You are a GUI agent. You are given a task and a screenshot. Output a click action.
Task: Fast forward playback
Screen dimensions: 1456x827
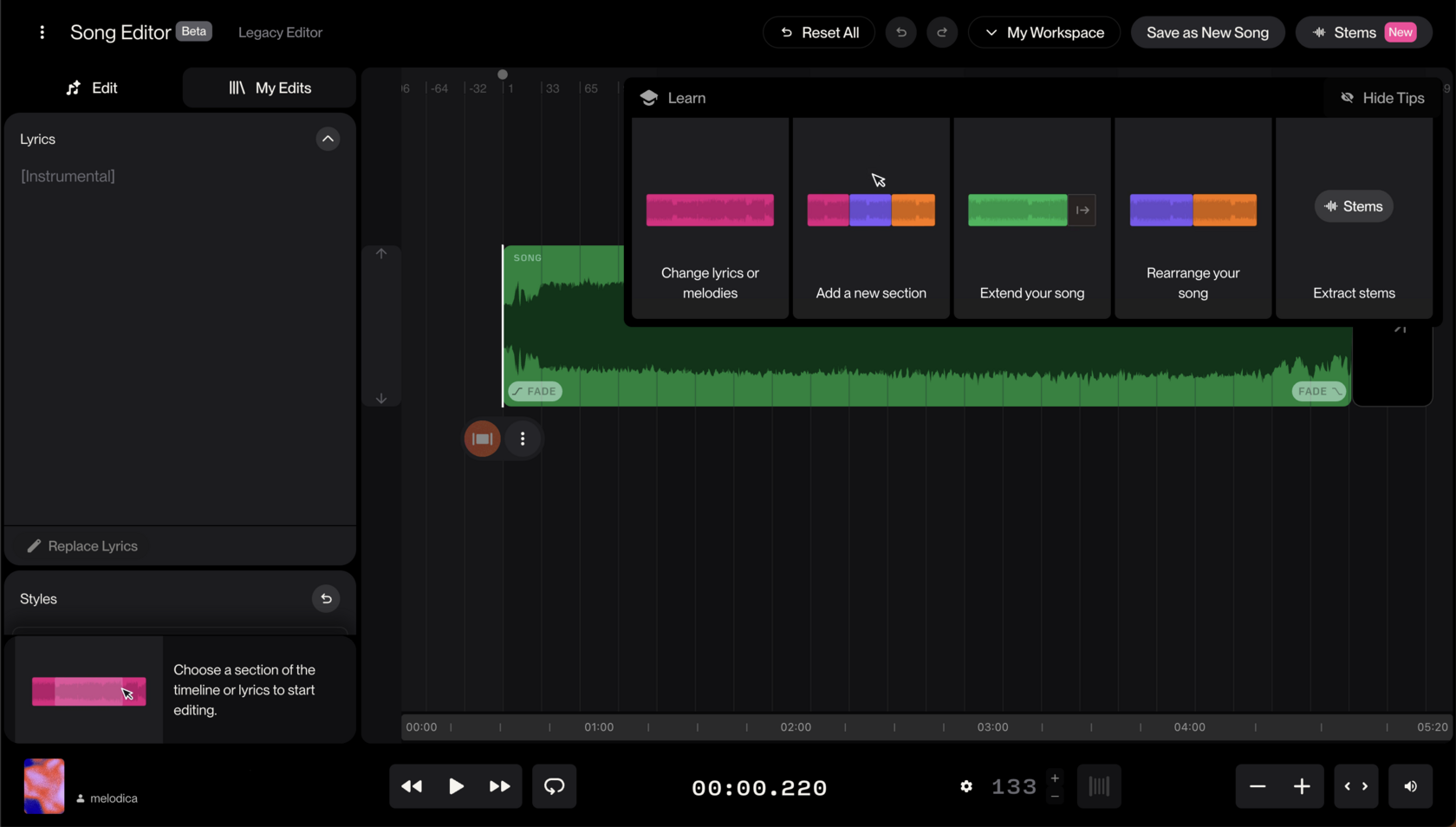click(500, 786)
